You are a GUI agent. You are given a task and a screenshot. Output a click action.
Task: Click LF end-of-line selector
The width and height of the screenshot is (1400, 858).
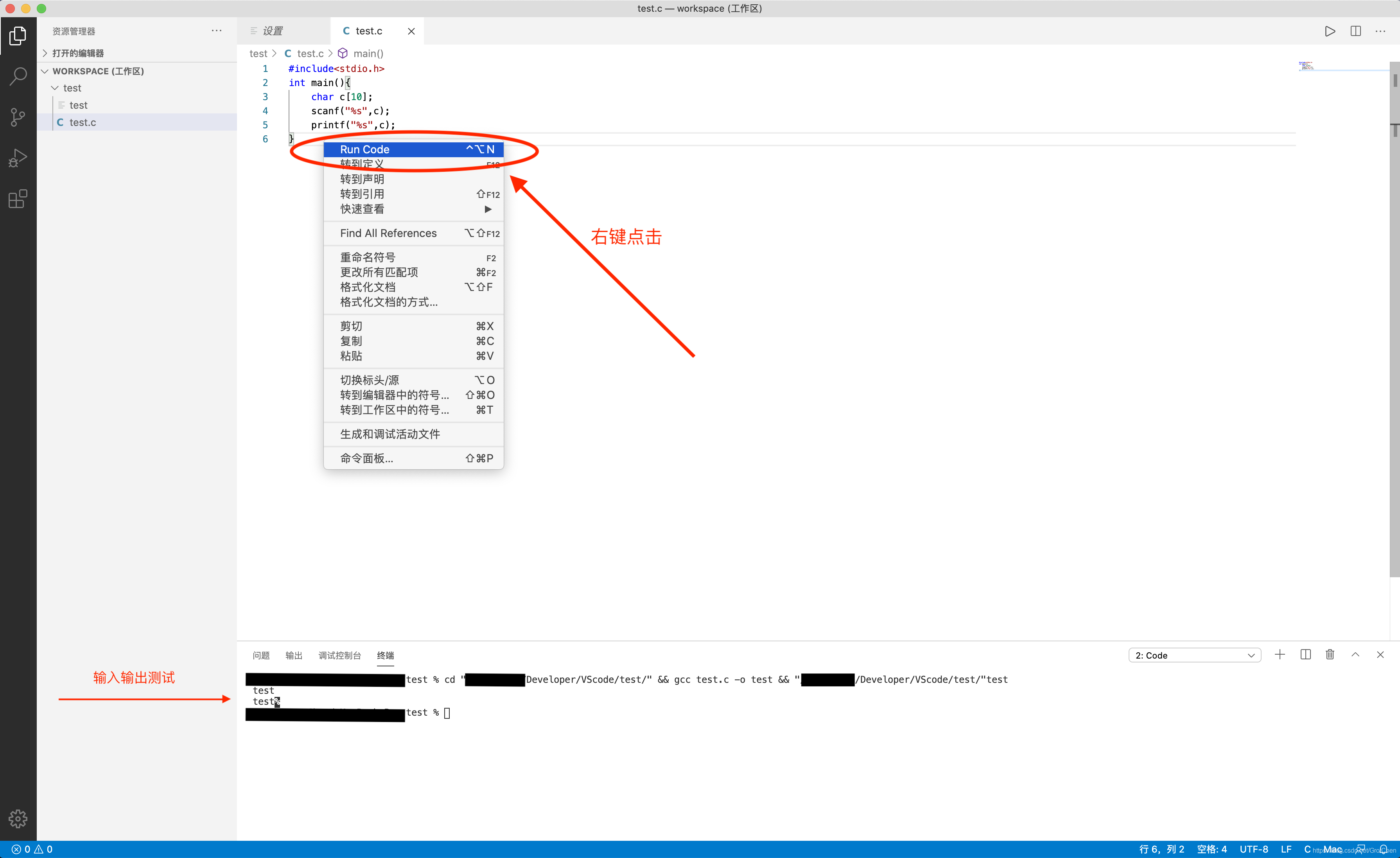pyautogui.click(x=1286, y=849)
